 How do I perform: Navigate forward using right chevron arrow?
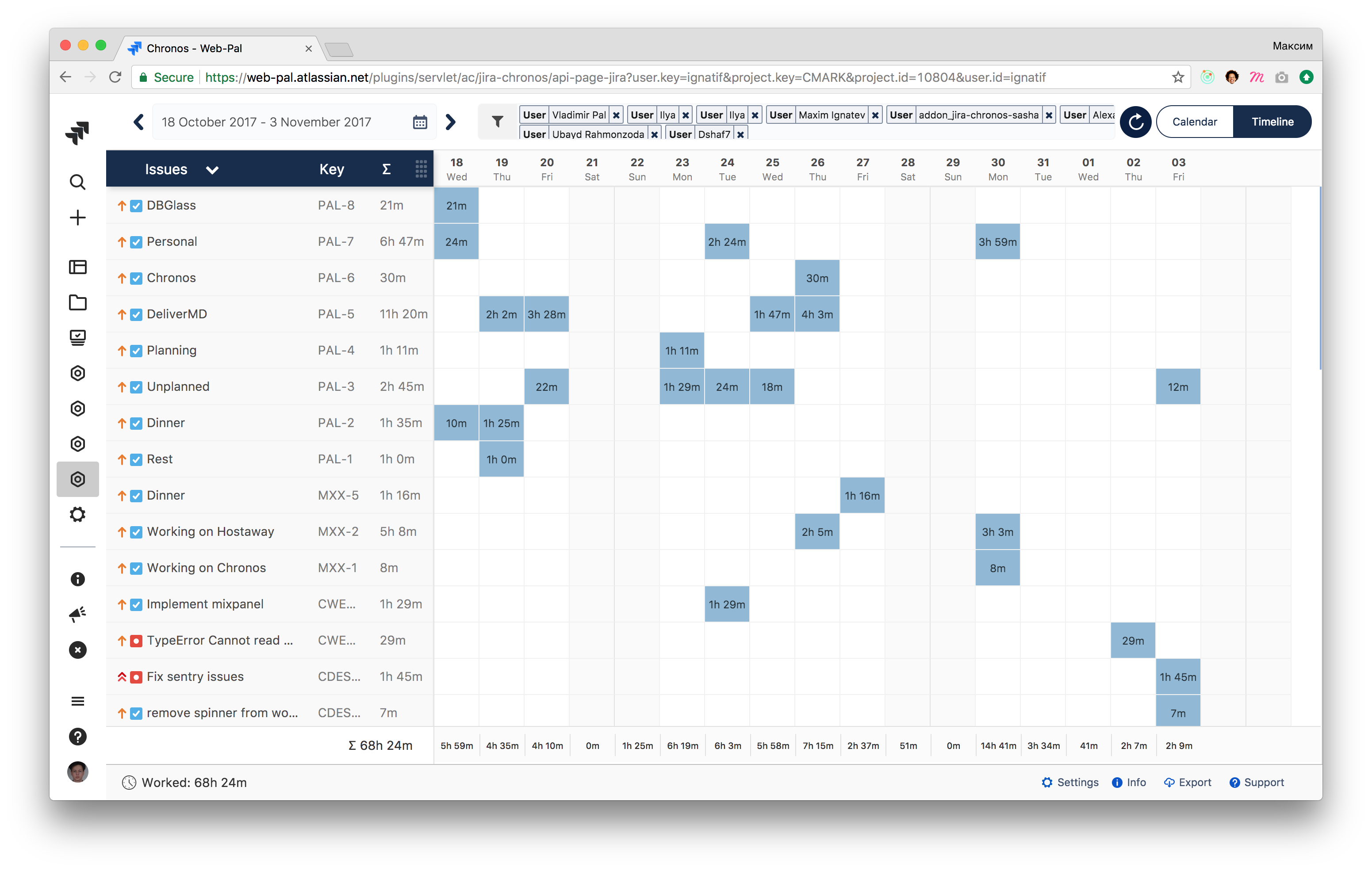point(452,122)
